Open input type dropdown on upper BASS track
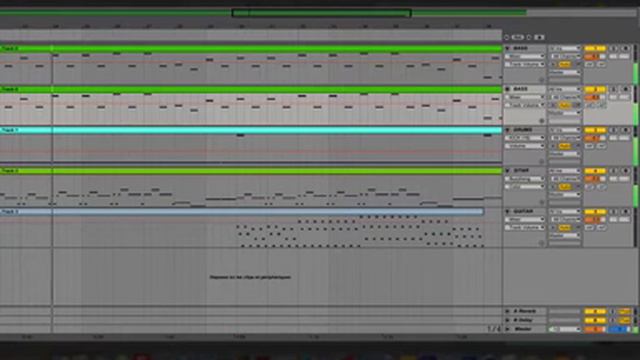The width and height of the screenshot is (640, 360). click(565, 48)
